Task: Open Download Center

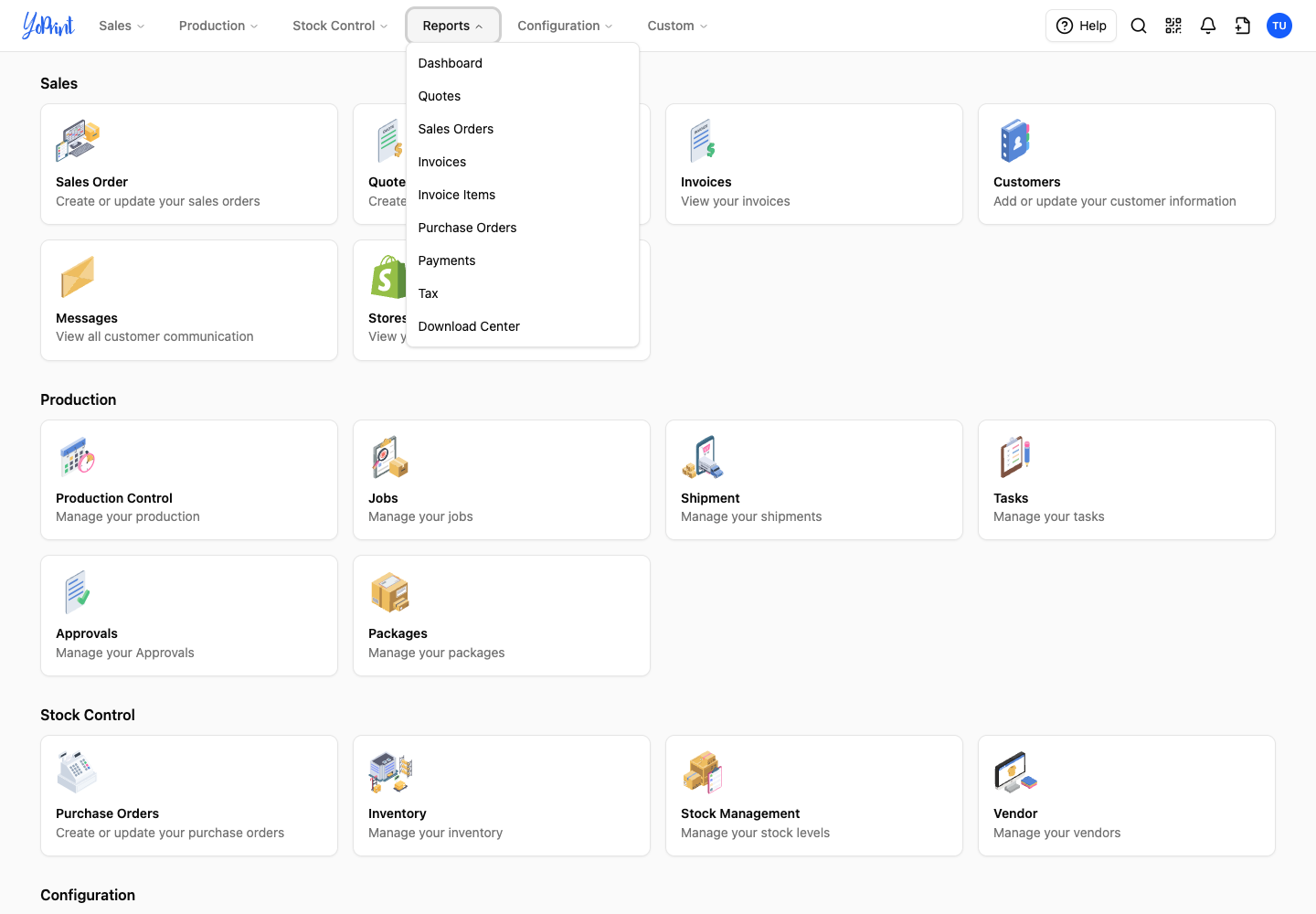Action: [x=523, y=326]
